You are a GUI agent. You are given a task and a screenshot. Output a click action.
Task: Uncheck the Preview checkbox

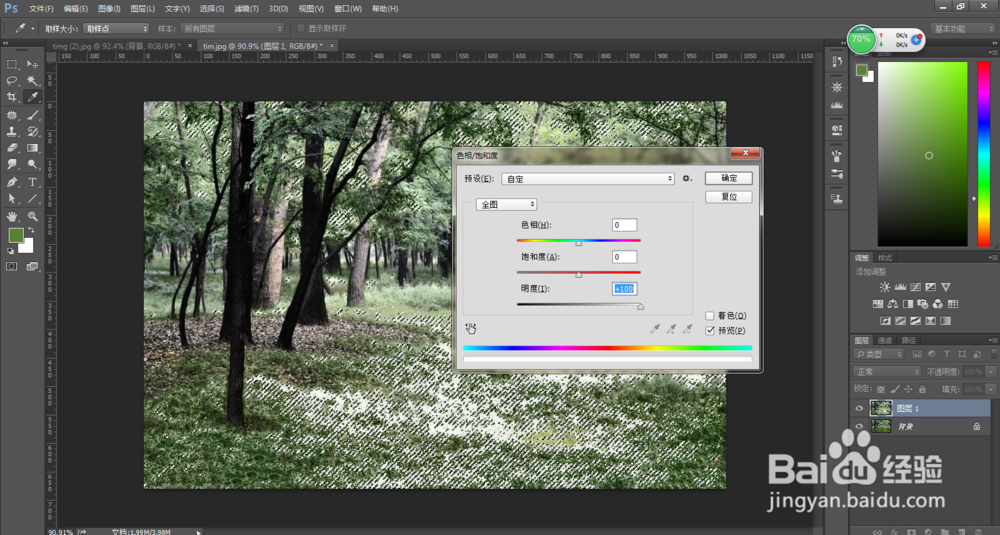pyautogui.click(x=709, y=330)
